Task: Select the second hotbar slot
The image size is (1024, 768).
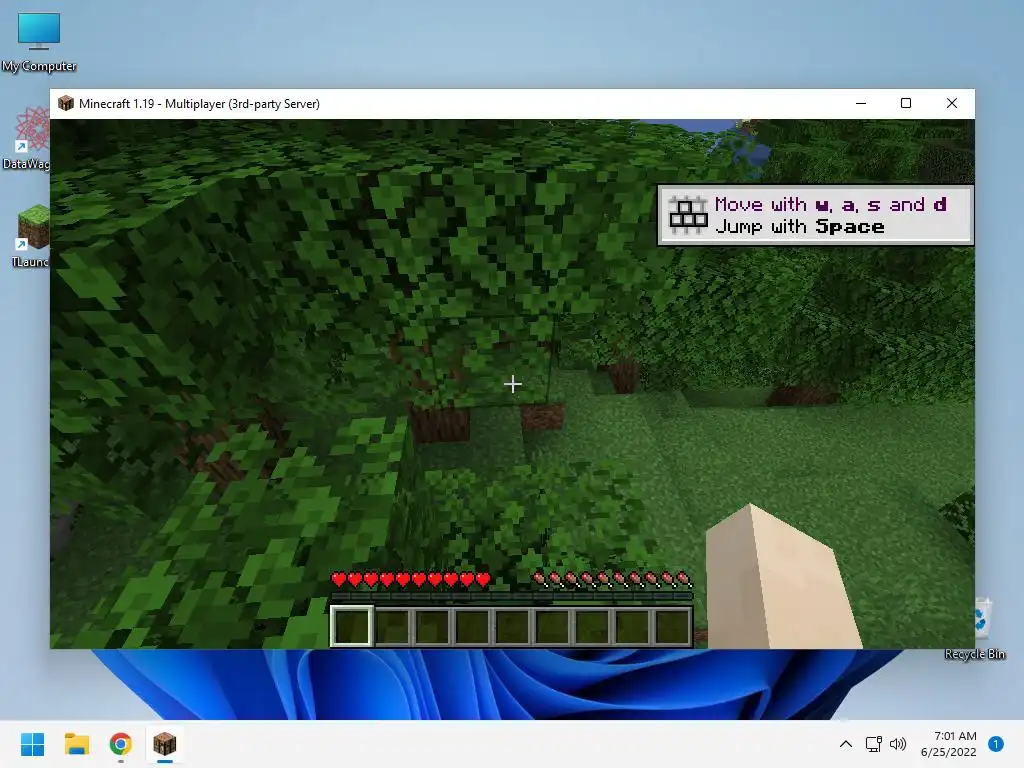Action: [x=392, y=626]
